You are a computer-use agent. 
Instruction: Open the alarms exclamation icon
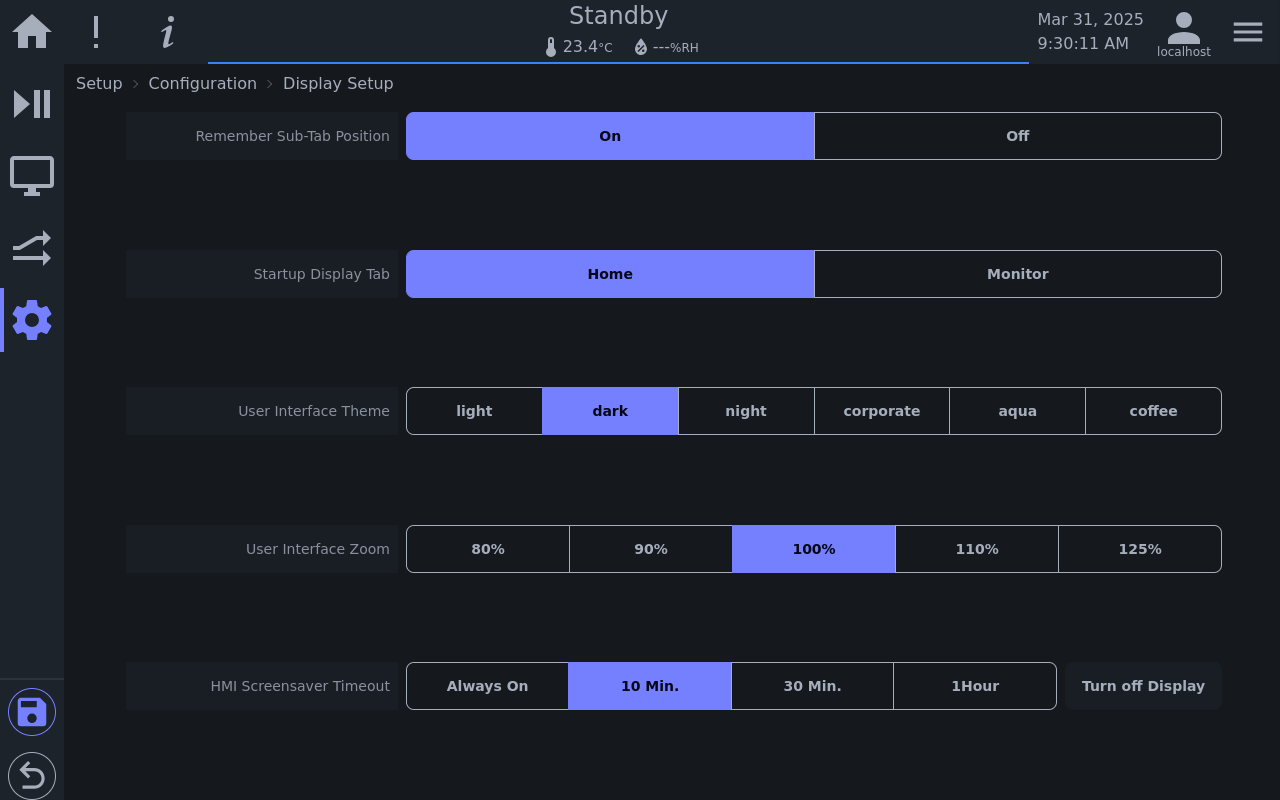pyautogui.click(x=96, y=32)
